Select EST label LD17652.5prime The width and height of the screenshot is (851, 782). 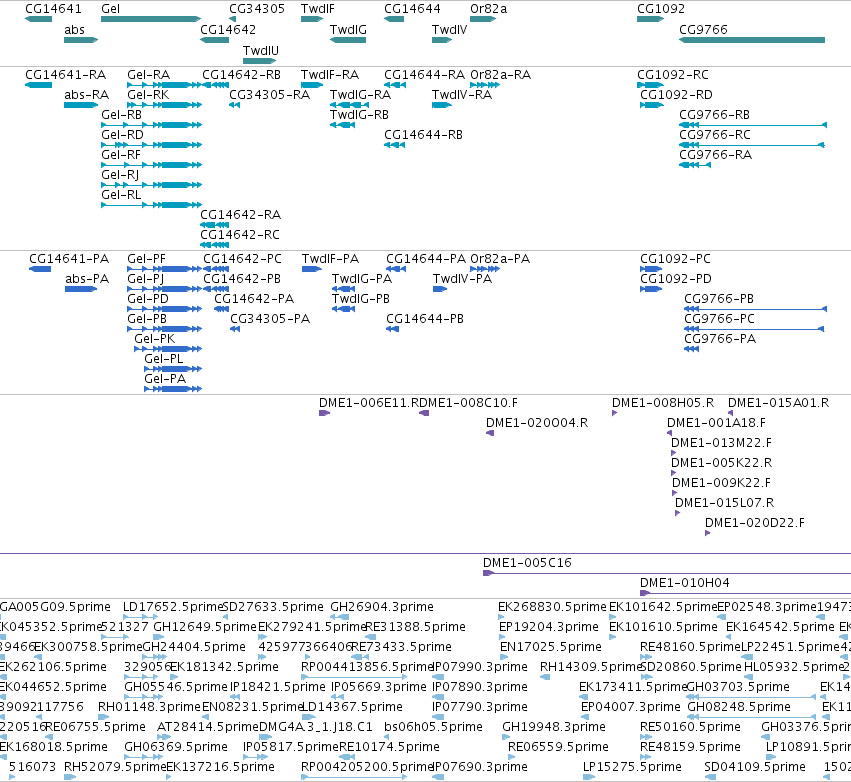(x=173, y=606)
